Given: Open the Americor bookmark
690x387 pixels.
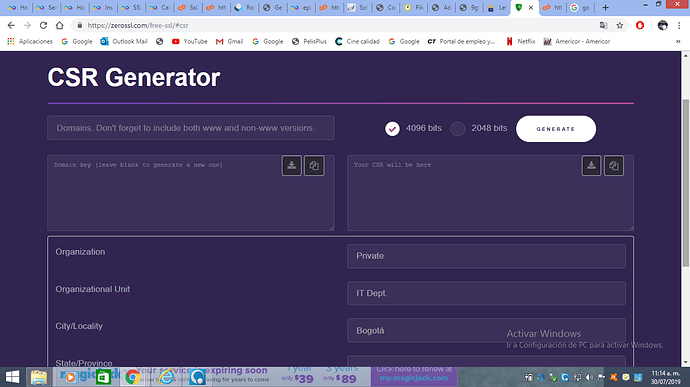Looking at the screenshot, I should pos(576,41).
